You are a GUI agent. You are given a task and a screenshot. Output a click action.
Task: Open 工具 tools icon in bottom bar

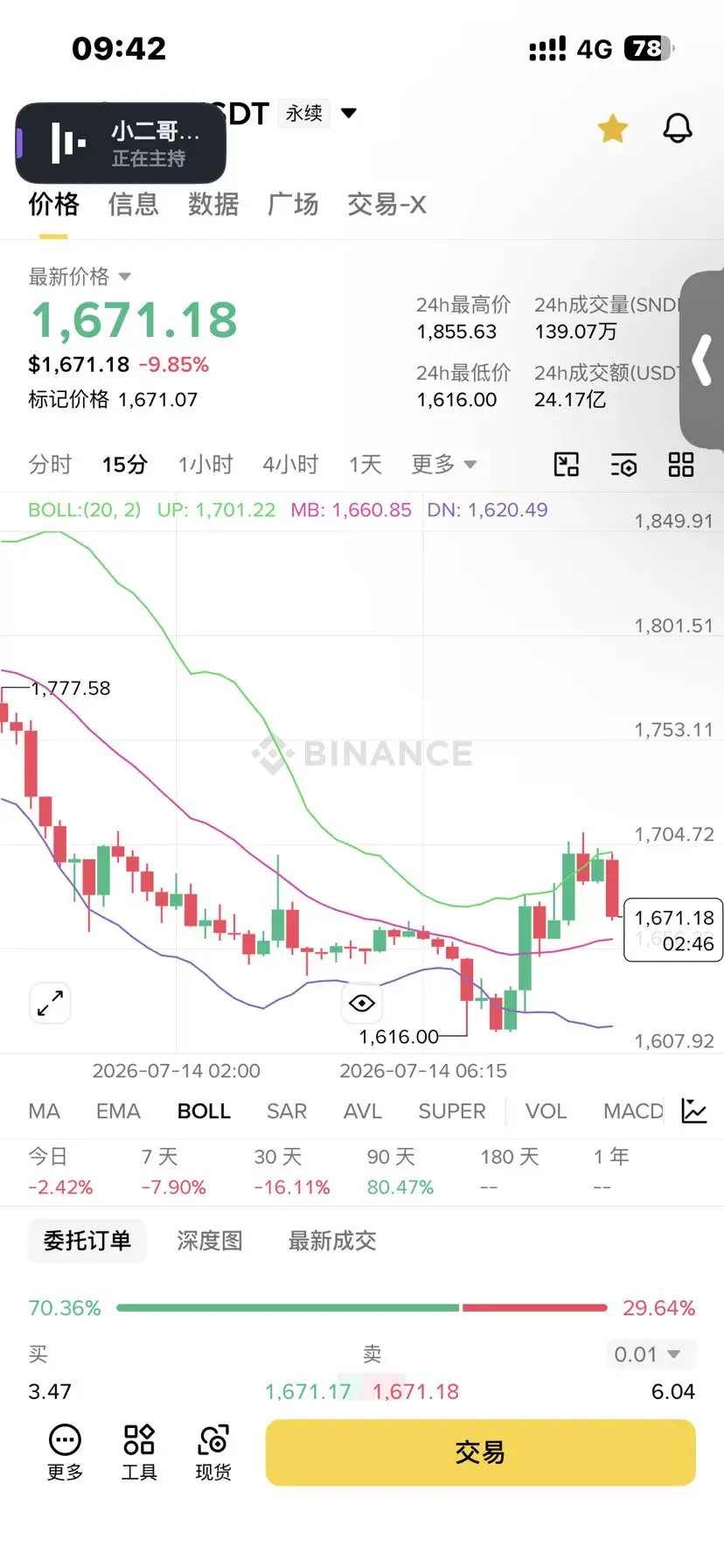click(x=139, y=1452)
